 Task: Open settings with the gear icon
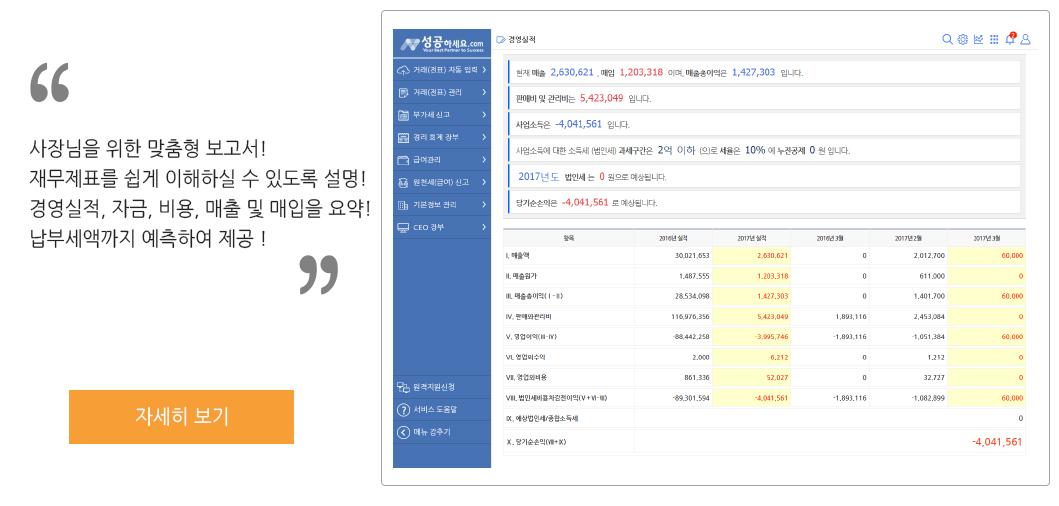click(962, 39)
